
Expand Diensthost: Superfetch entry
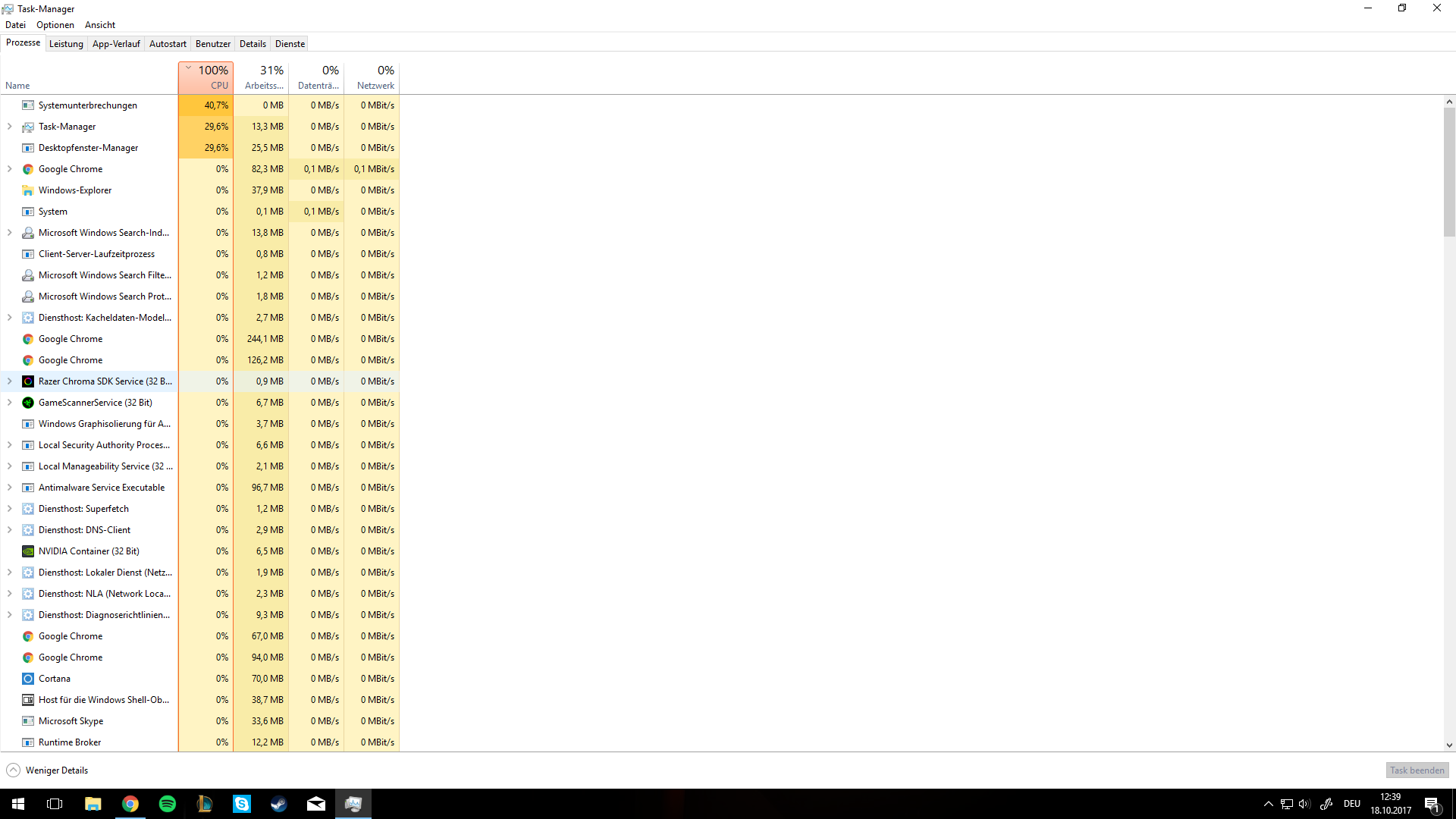(x=10, y=509)
